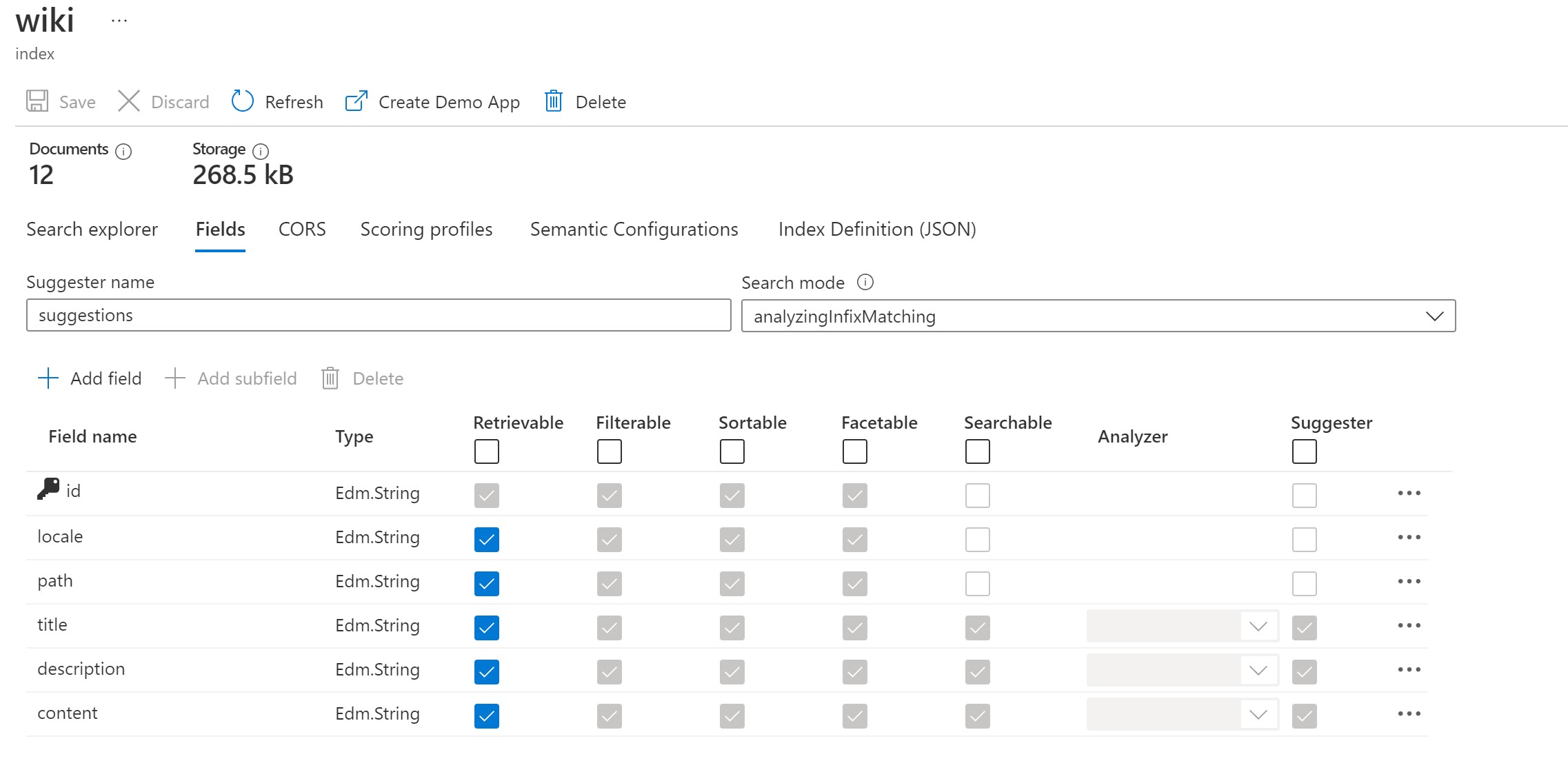Expand Analyzer dropdown for description field
Image resolution: width=1568 pixels, height=772 pixels.
1183,670
